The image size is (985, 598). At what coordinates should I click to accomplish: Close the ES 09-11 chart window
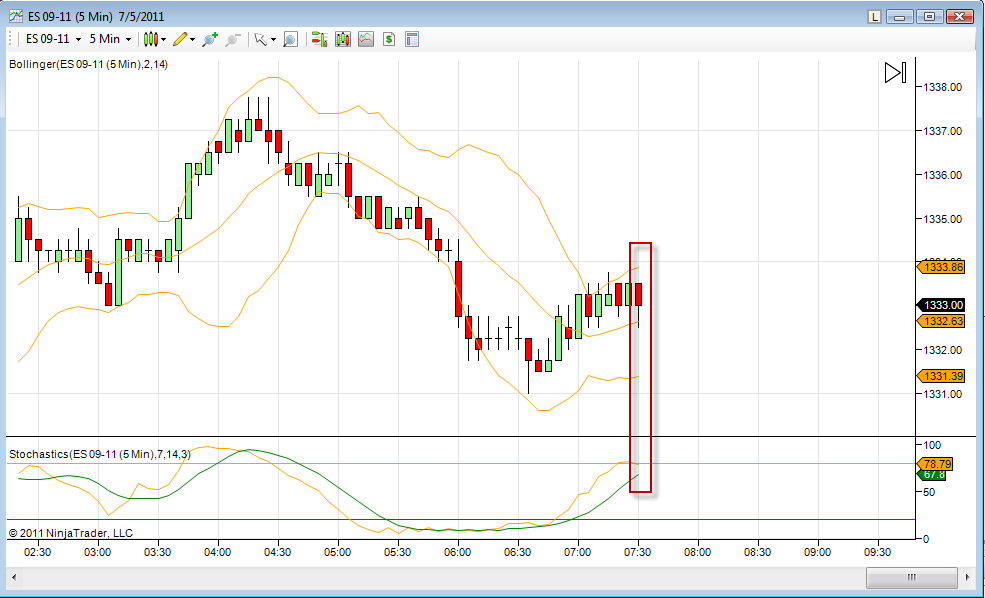[959, 17]
